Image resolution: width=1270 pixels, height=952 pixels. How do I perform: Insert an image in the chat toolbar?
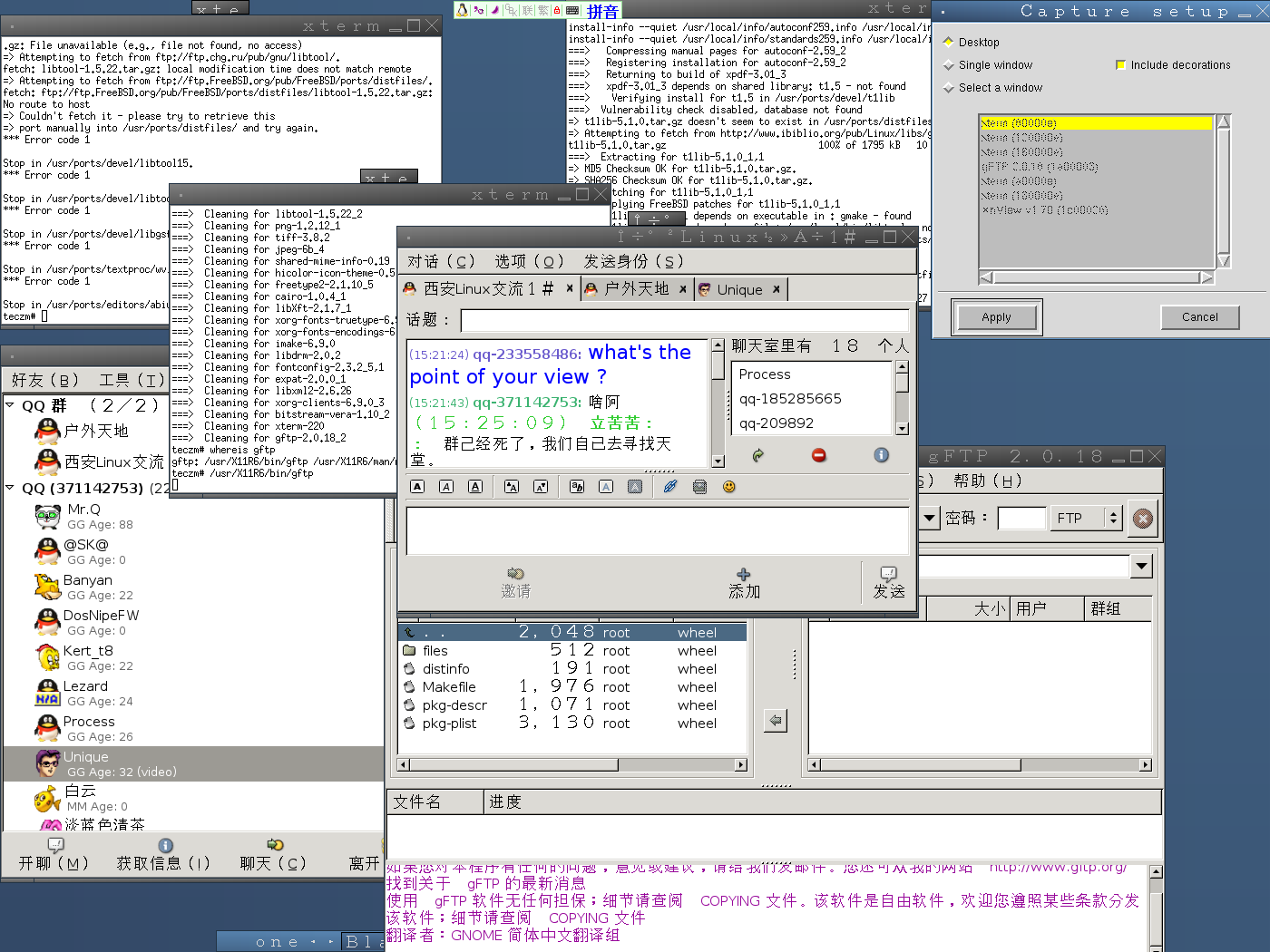[699, 487]
